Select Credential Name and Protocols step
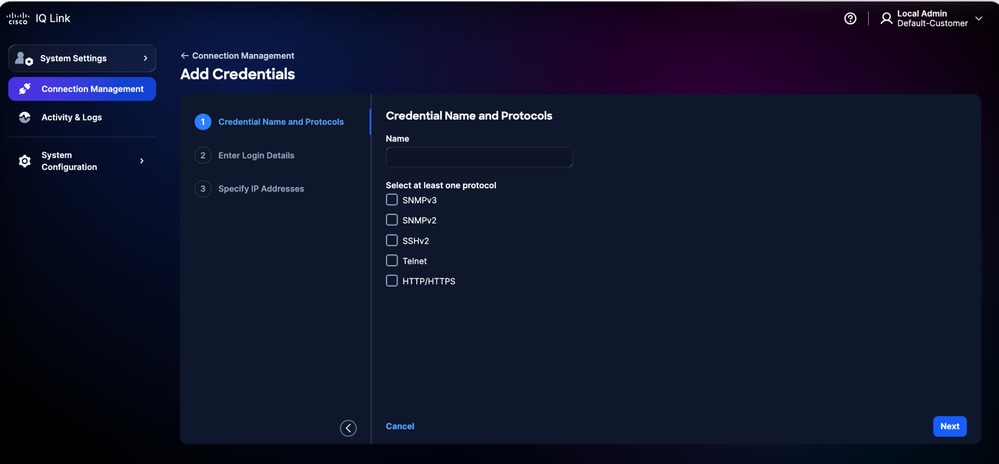Image resolution: width=999 pixels, height=464 pixels. (x=281, y=122)
